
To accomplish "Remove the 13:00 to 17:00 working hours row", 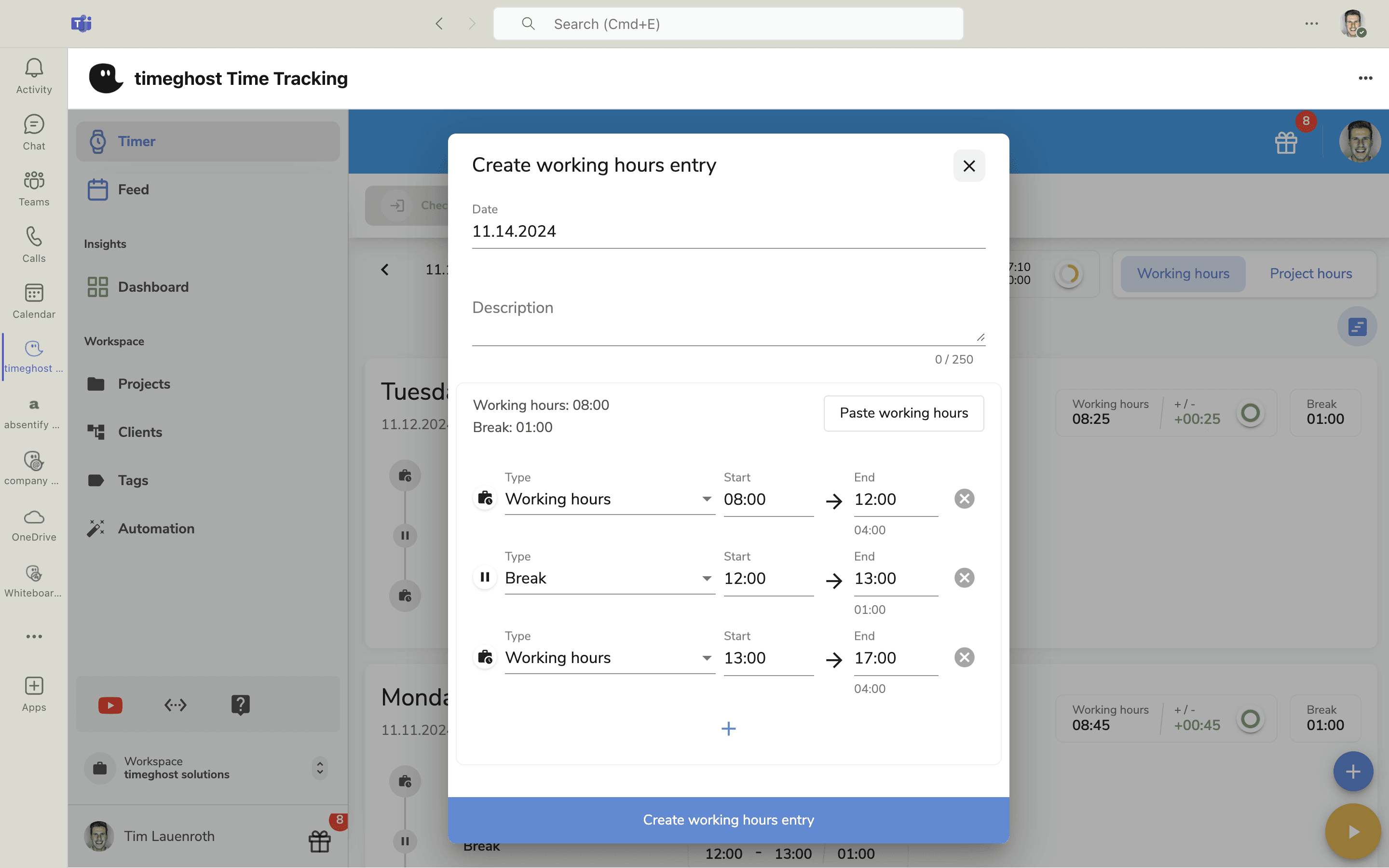I will pyautogui.click(x=964, y=657).
